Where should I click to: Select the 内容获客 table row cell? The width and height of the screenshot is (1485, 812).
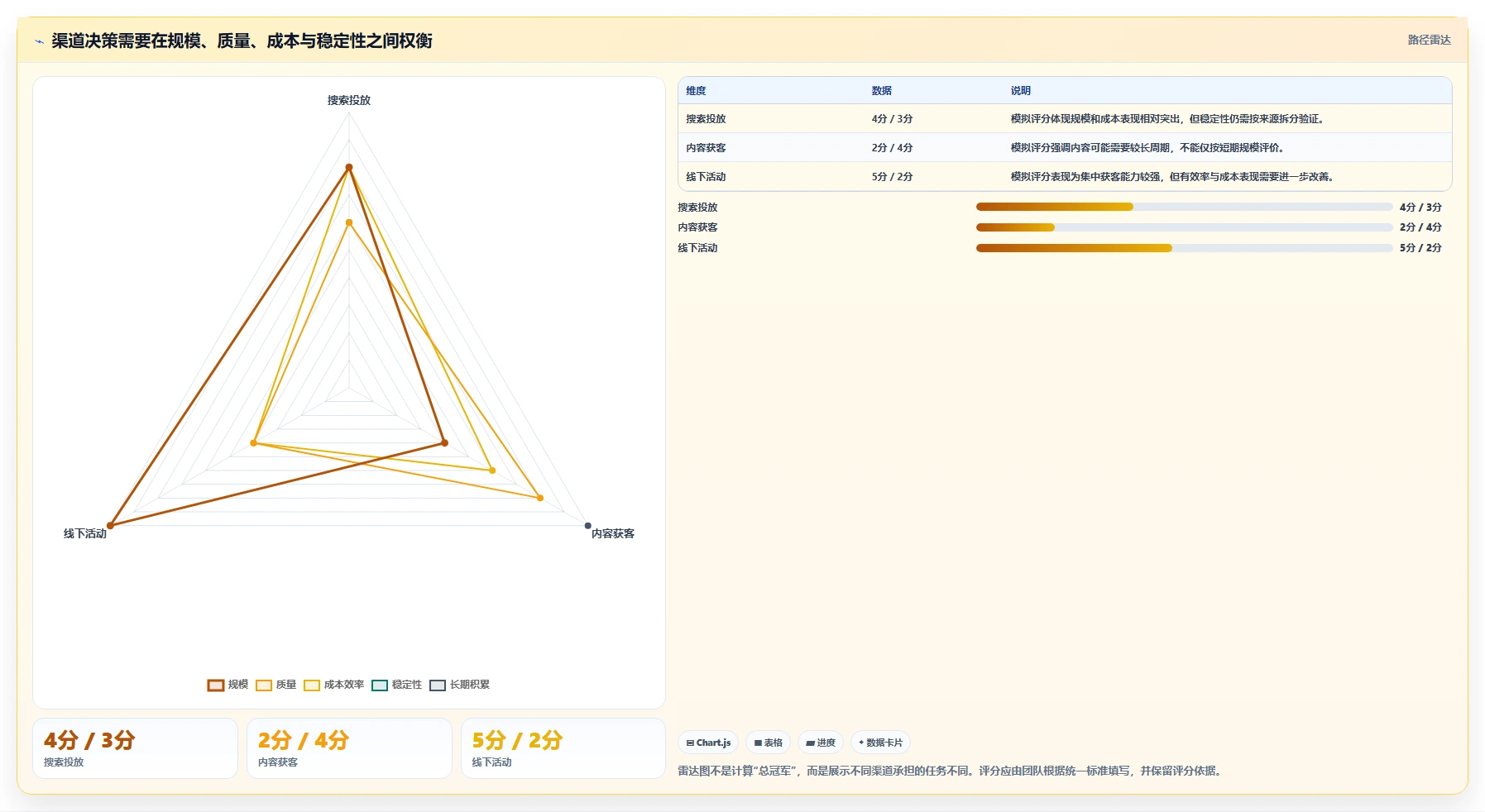pyautogui.click(x=706, y=148)
